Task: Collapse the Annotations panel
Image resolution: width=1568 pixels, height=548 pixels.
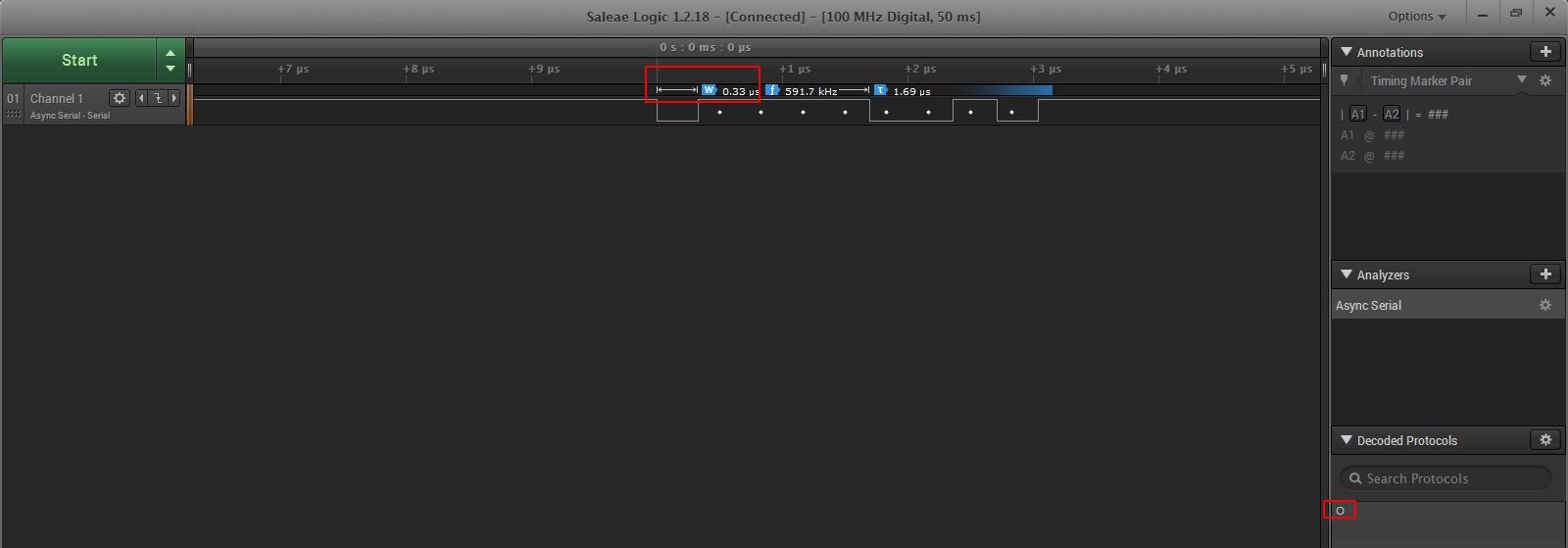Action: (x=1347, y=52)
